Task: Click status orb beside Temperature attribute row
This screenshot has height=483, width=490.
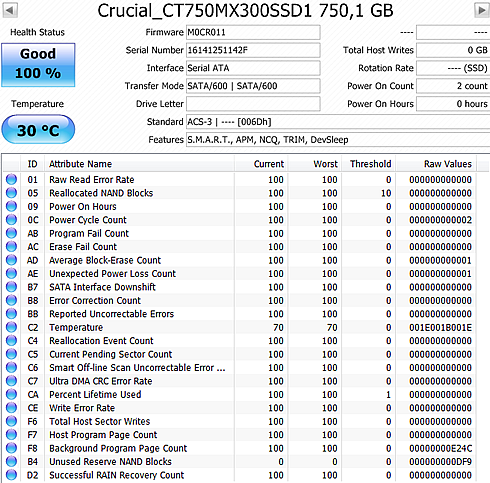Action: click(11, 327)
